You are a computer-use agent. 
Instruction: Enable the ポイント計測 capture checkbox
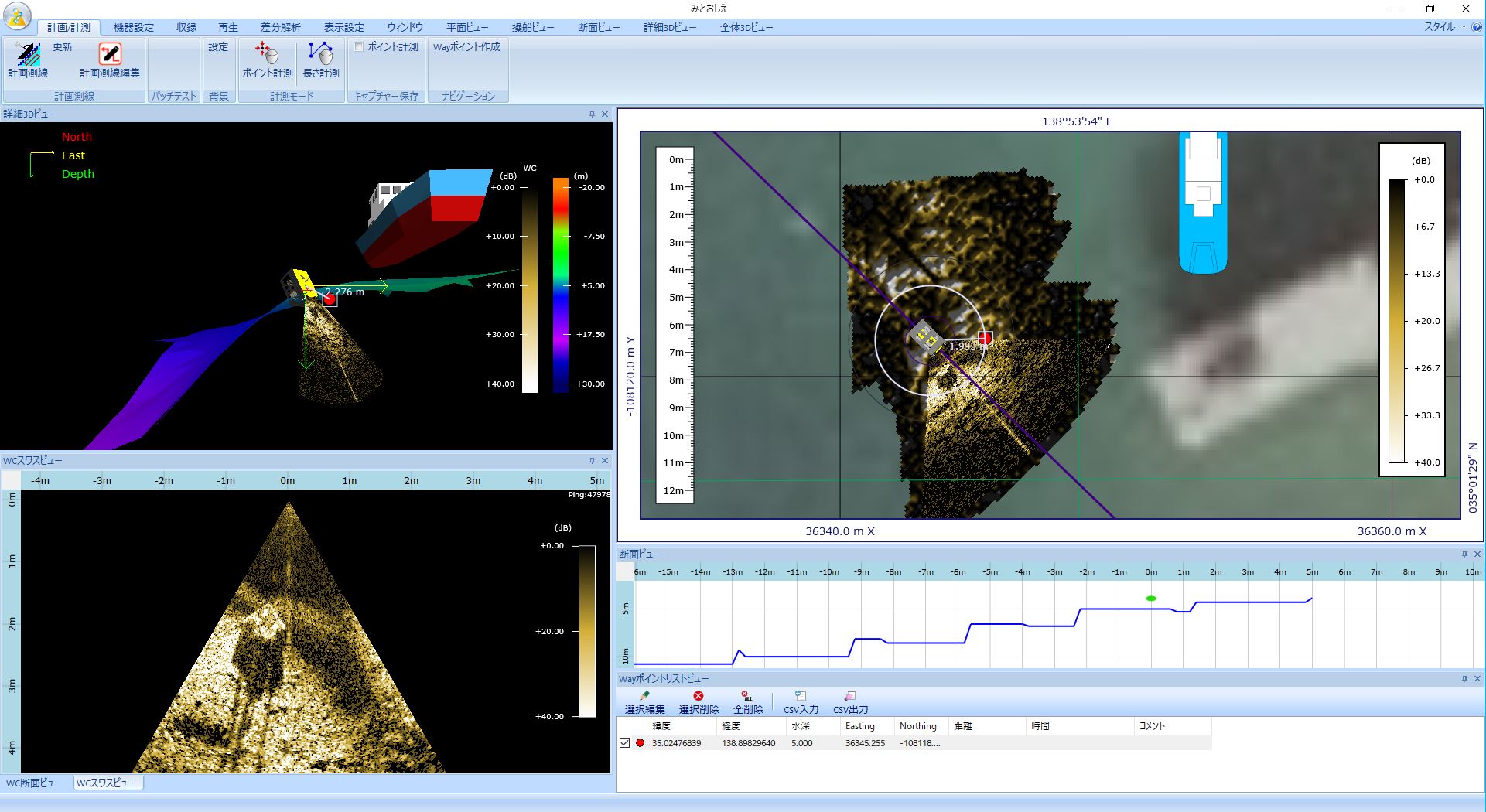click(x=359, y=47)
